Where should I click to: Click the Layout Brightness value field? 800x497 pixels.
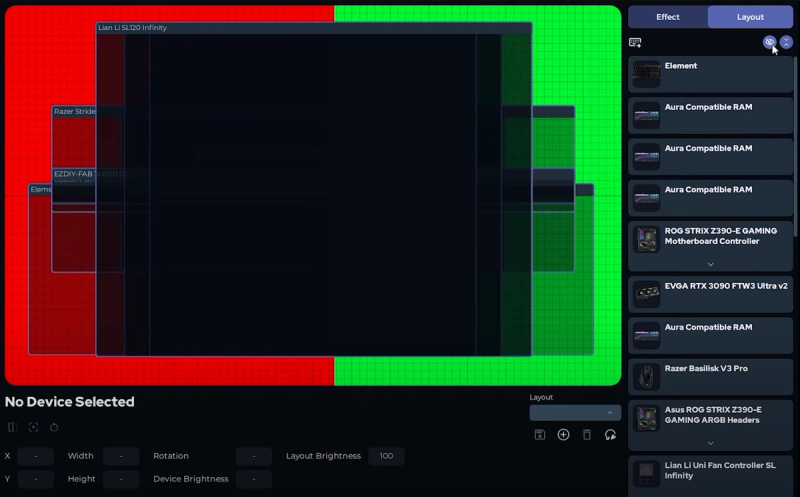click(x=386, y=456)
